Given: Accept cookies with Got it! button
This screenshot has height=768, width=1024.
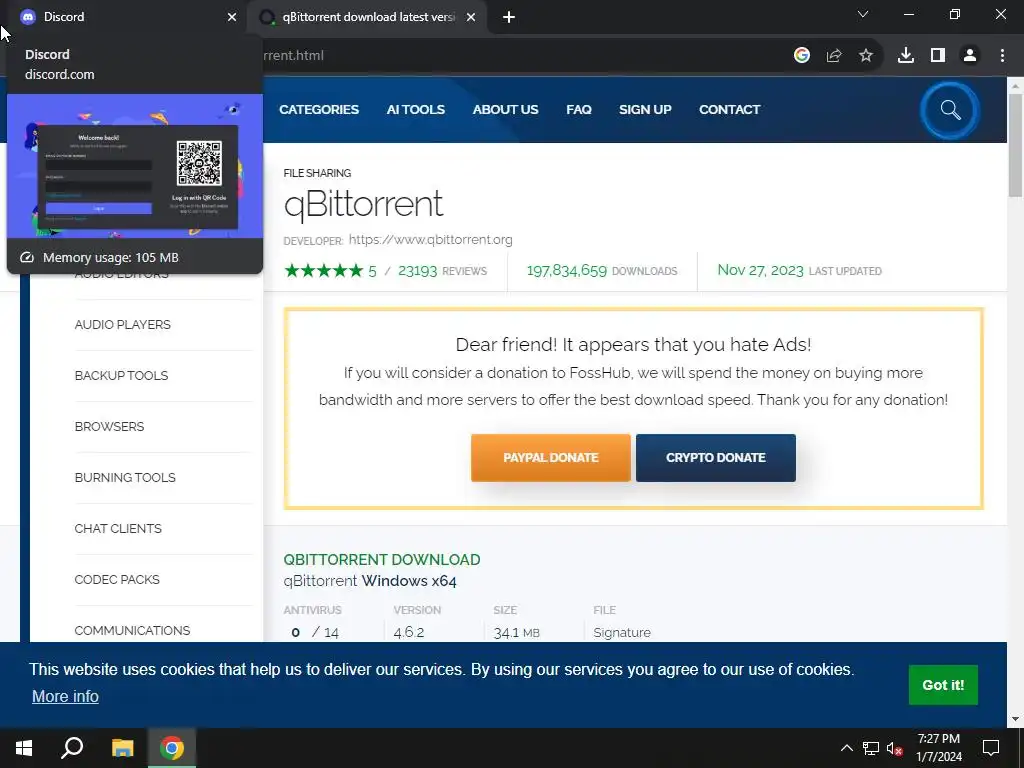Looking at the screenshot, I should pyautogui.click(x=943, y=685).
